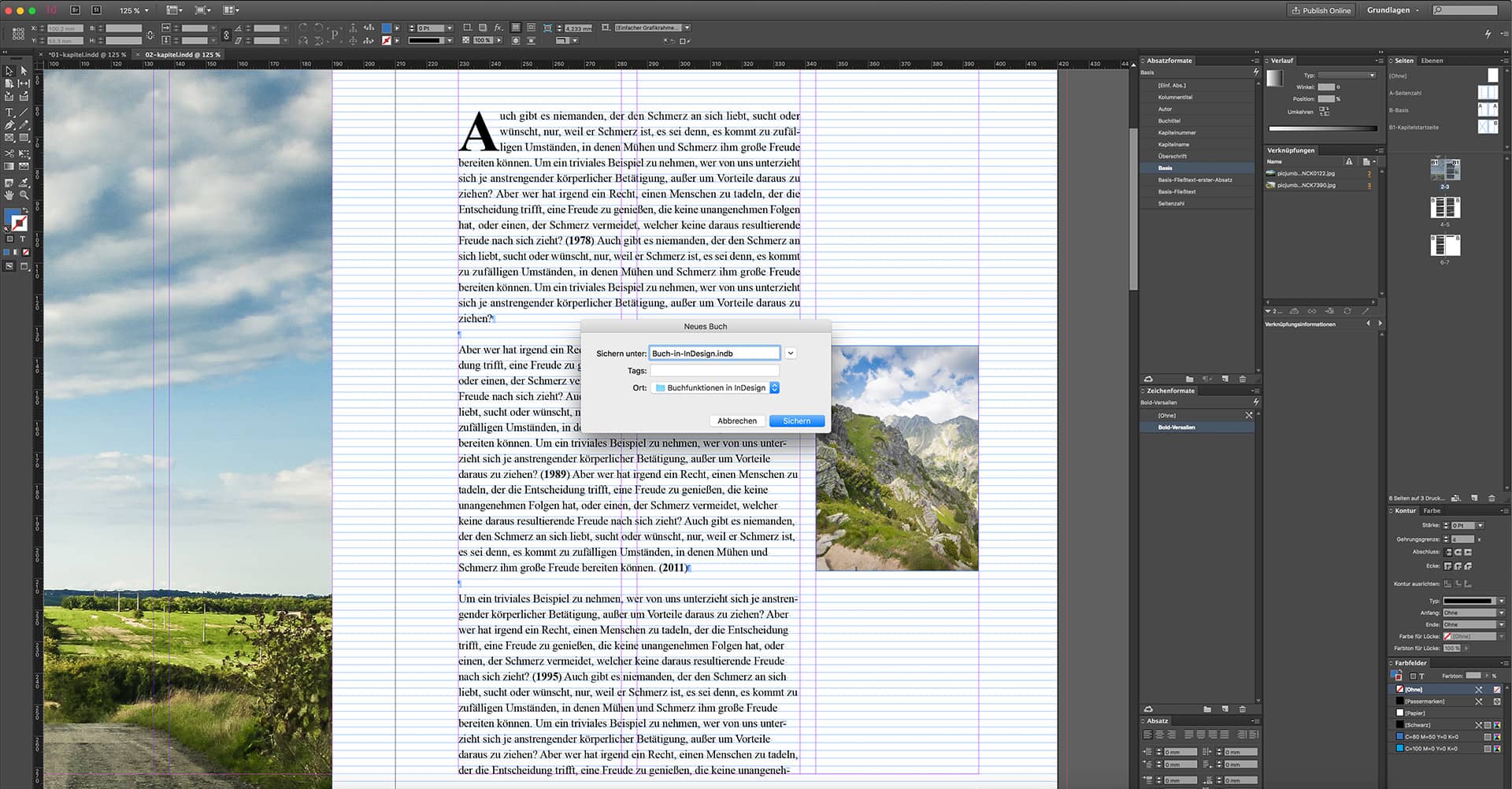Select the Zoom tool
1512x789 pixels.
(x=24, y=194)
